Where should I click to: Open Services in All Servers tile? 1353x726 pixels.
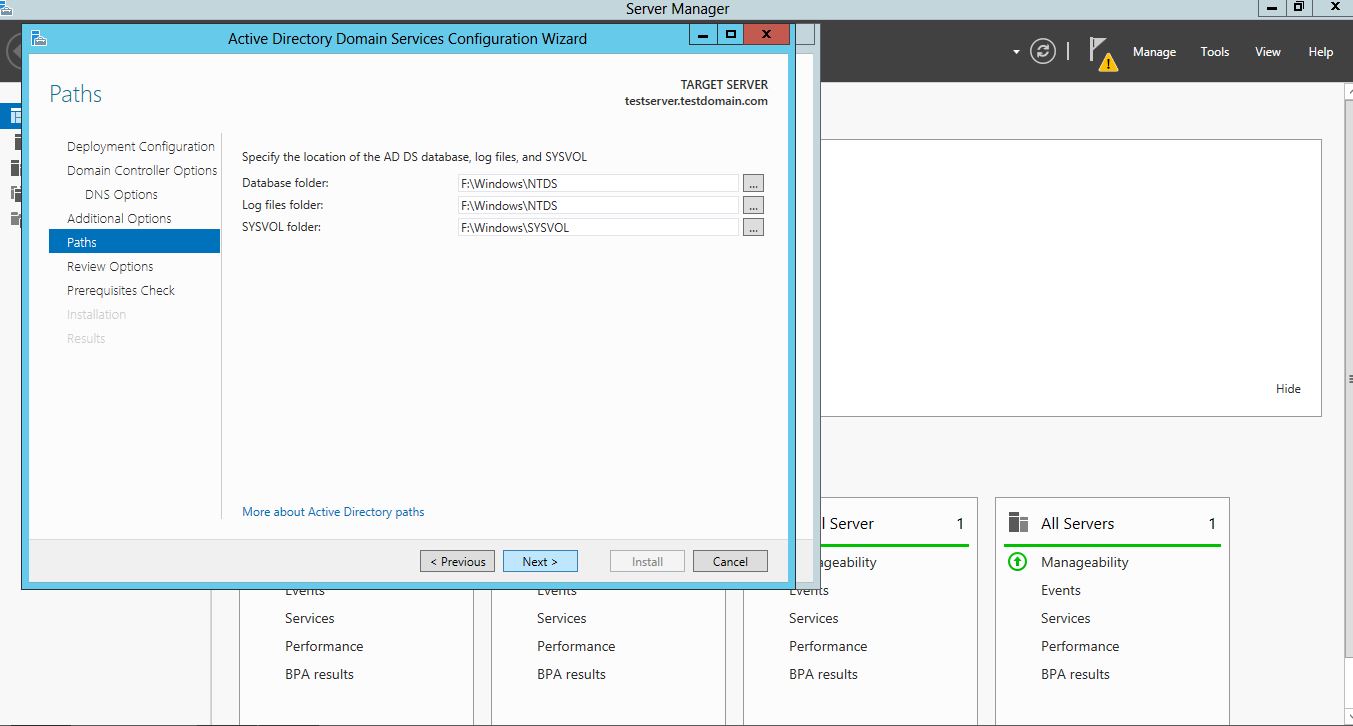pyautogui.click(x=1066, y=618)
